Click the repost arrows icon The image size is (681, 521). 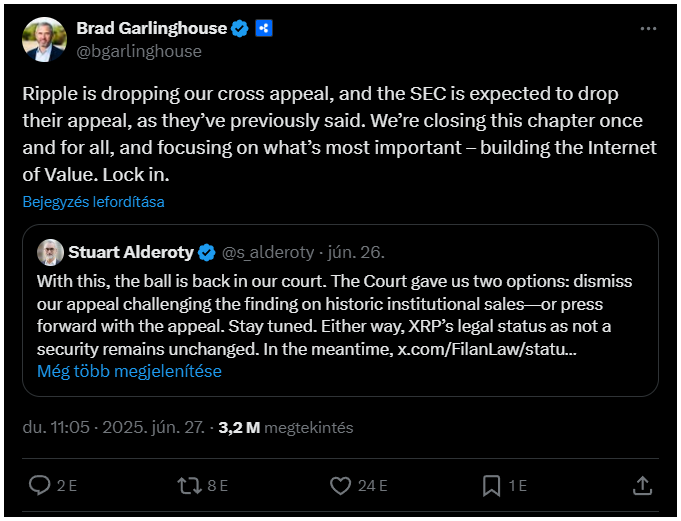(x=189, y=485)
